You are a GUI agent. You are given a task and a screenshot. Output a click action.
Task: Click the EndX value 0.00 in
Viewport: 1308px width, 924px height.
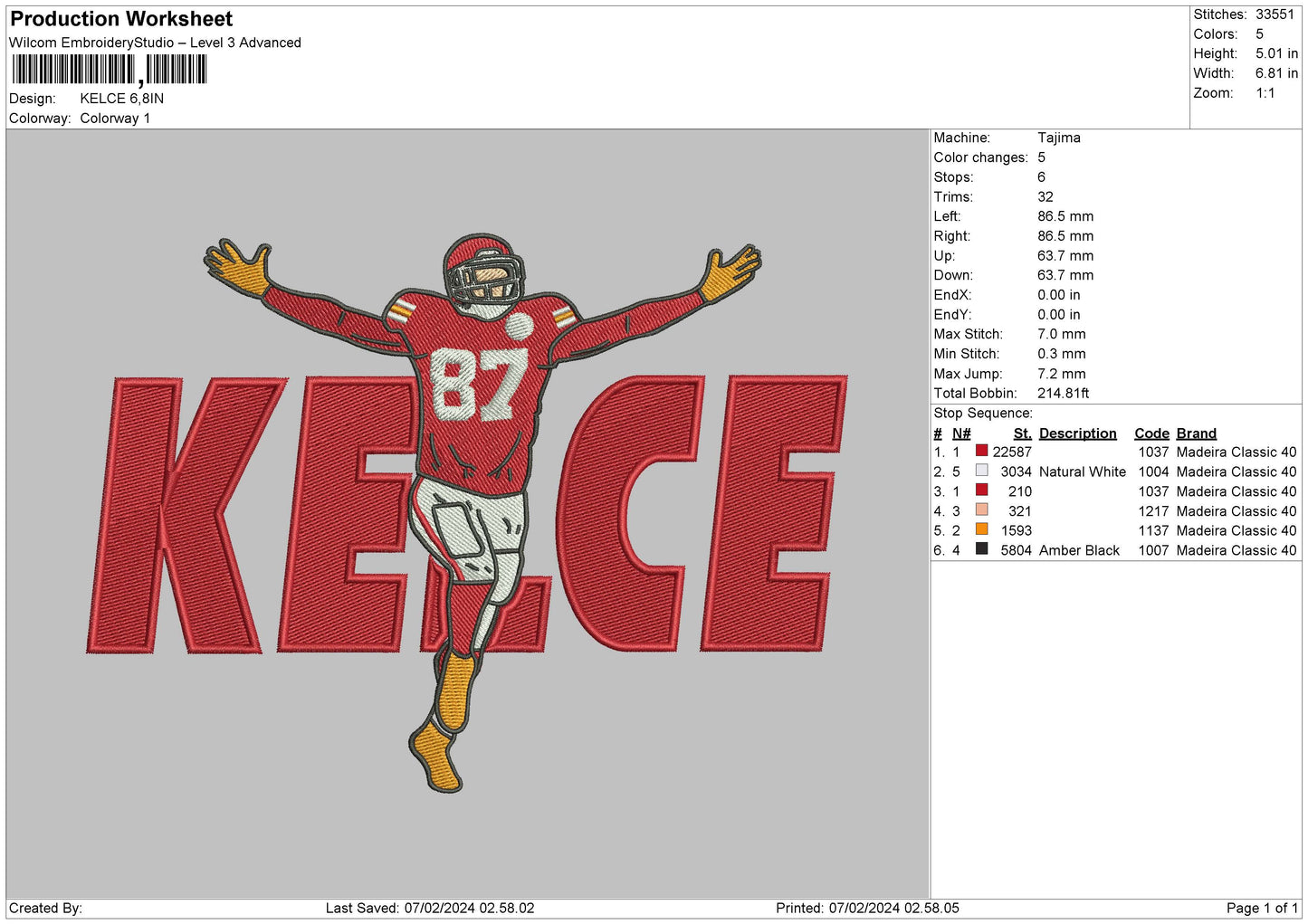(x=1059, y=295)
